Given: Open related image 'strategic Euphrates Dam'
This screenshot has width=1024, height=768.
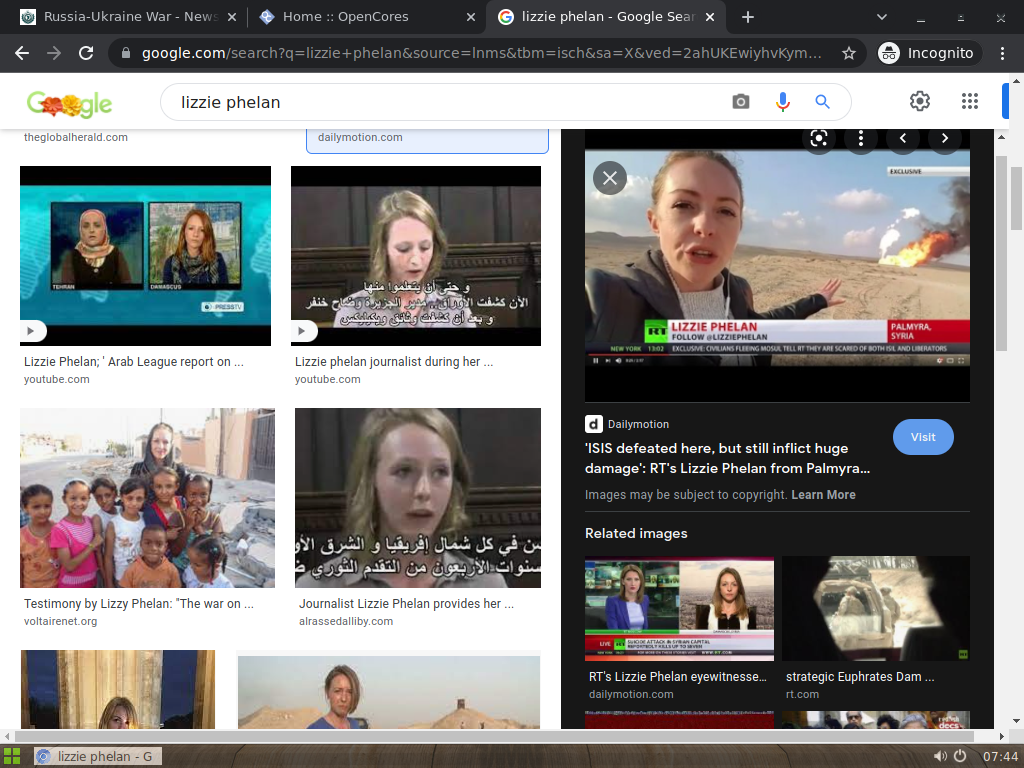Looking at the screenshot, I should click(876, 609).
